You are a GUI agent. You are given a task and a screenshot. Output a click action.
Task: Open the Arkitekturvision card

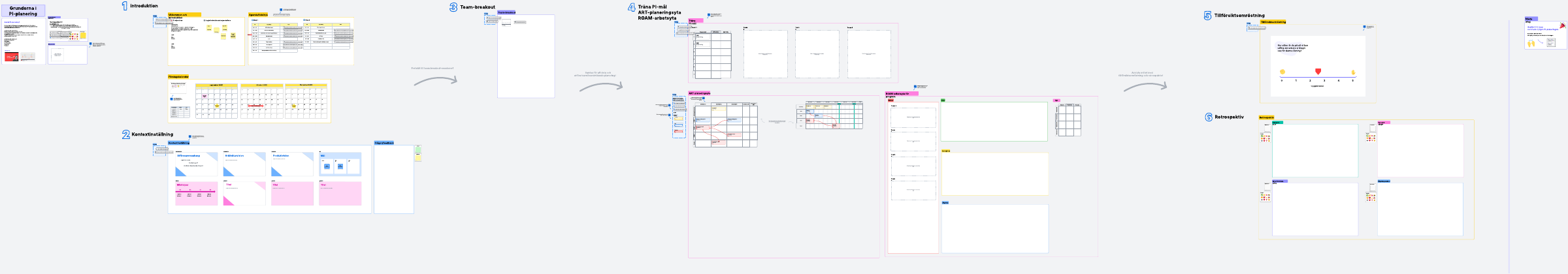[x=244, y=164]
